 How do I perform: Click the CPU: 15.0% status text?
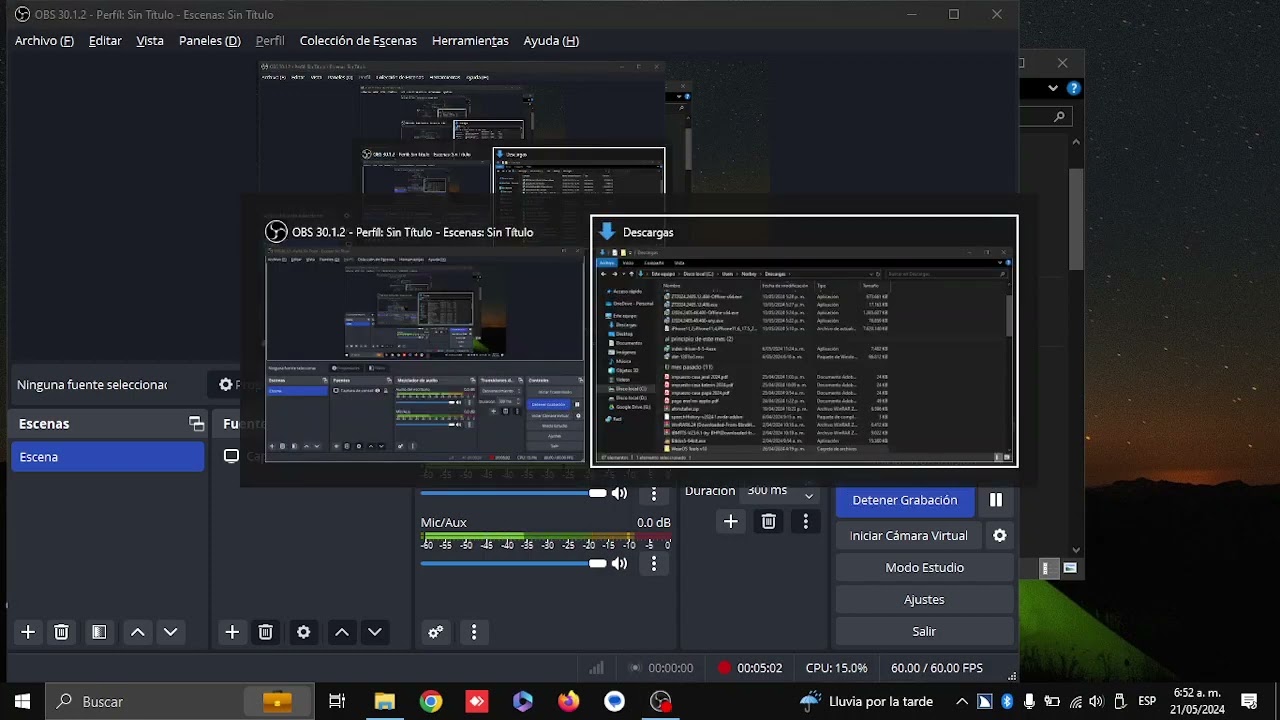coord(837,668)
